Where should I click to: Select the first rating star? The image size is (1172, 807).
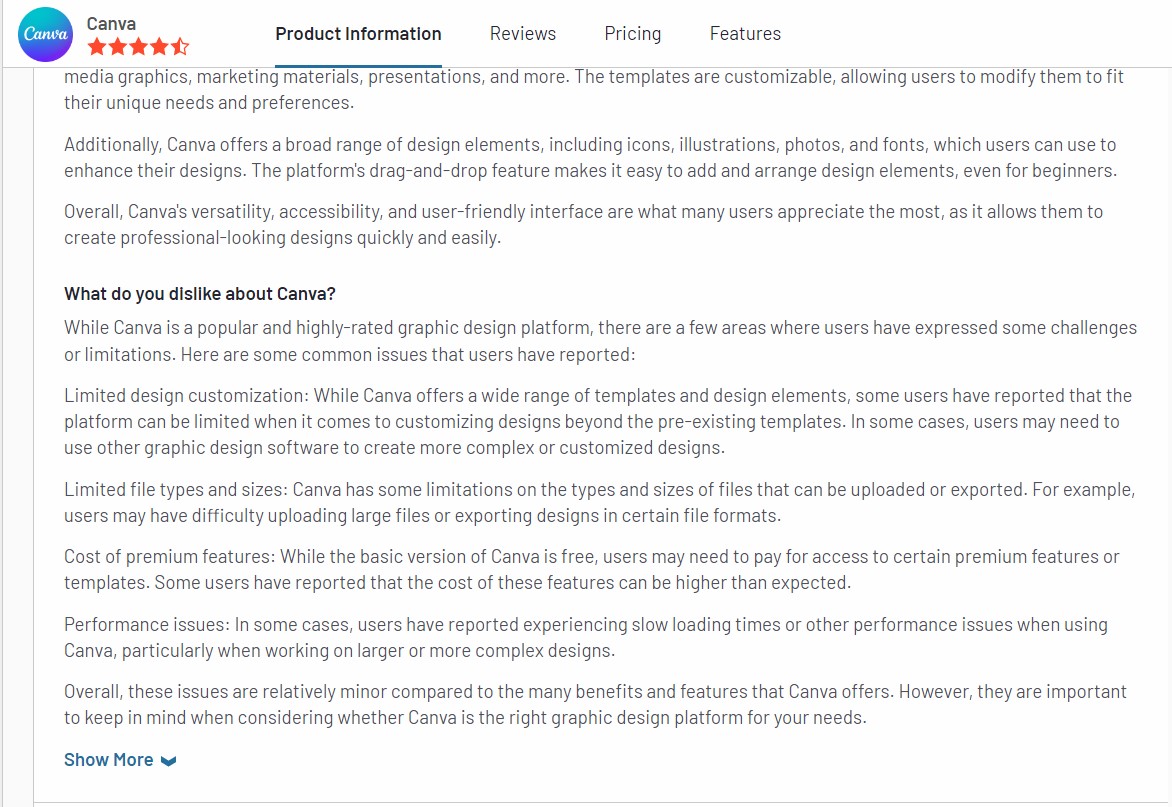click(x=96, y=46)
